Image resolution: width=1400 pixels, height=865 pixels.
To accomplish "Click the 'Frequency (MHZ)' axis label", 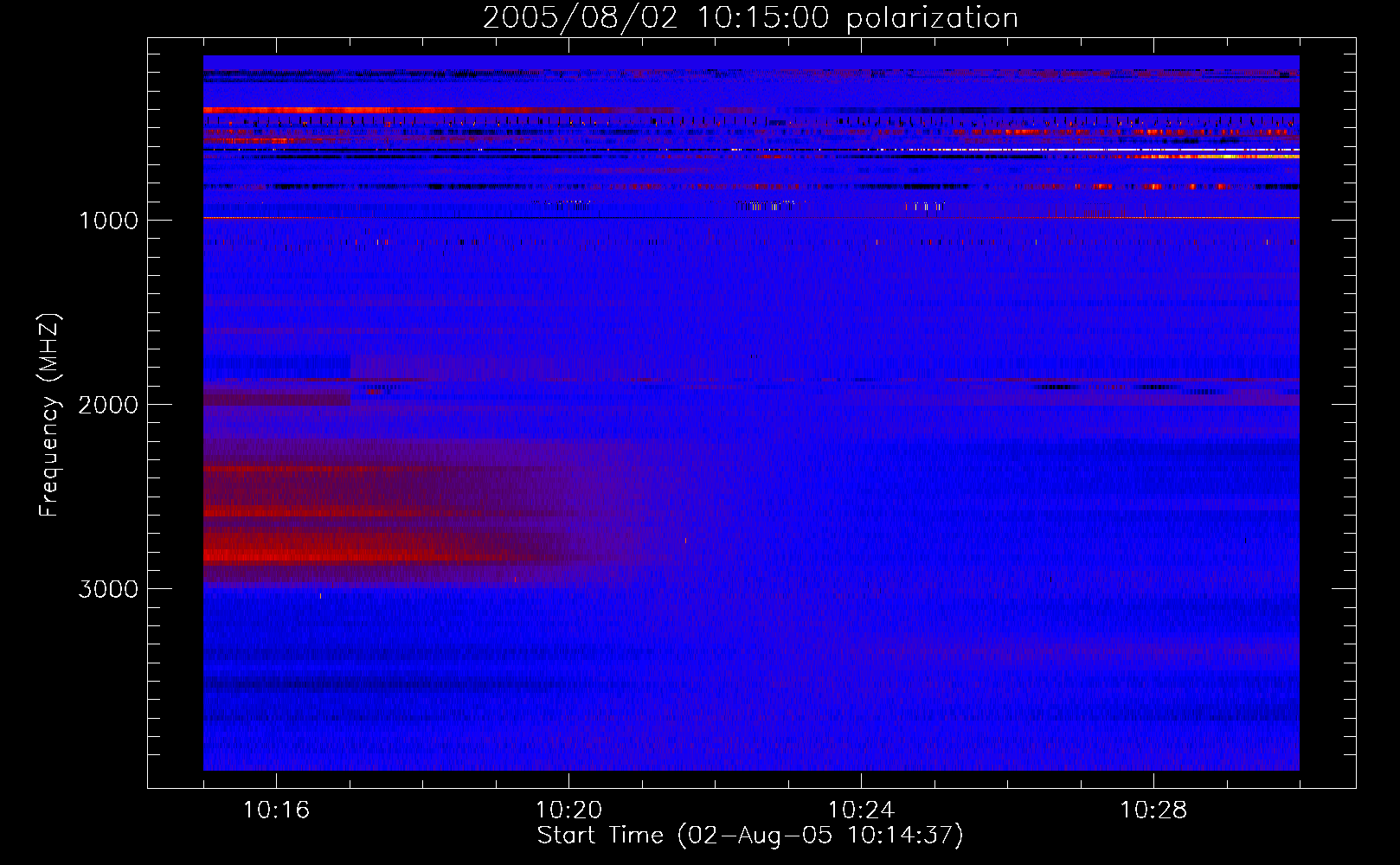I will point(49,415).
